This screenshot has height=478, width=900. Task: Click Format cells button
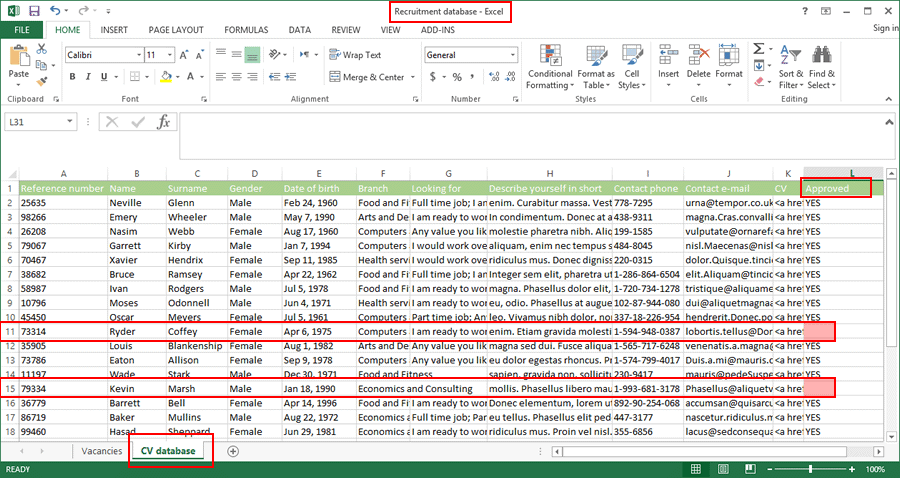(x=728, y=67)
